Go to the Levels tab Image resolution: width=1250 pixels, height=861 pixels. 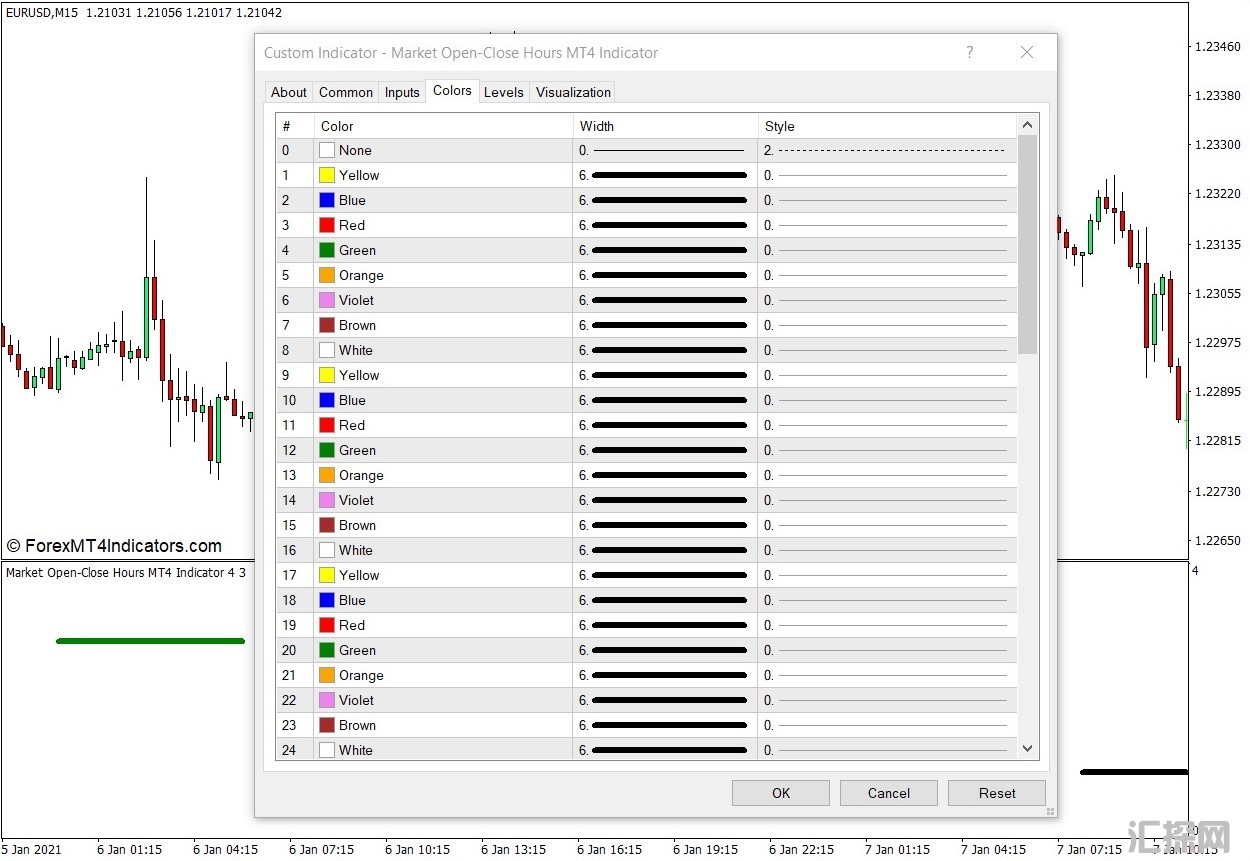[503, 92]
